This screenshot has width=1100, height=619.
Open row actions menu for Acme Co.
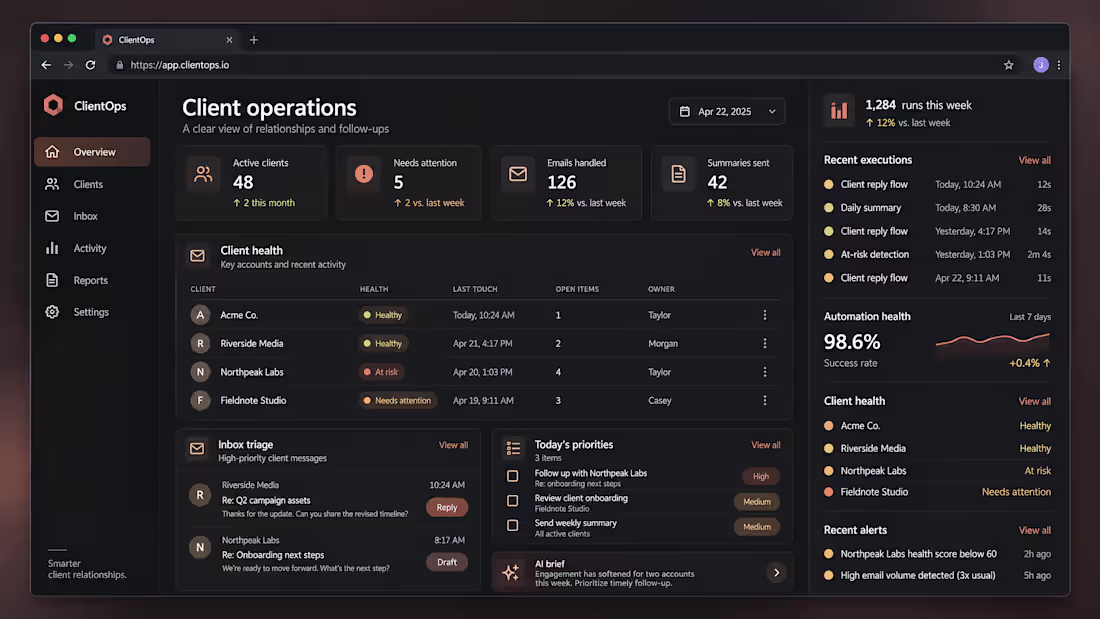[765, 315]
